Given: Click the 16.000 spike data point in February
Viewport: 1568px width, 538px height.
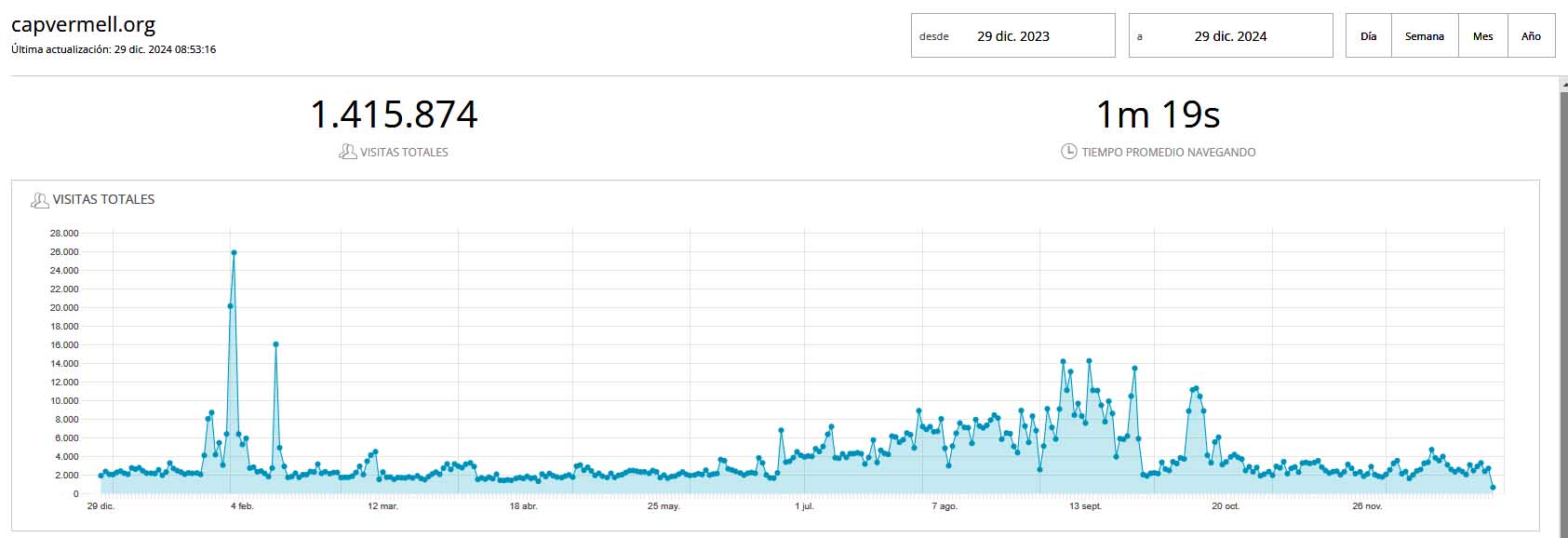Looking at the screenshot, I should coord(275,344).
